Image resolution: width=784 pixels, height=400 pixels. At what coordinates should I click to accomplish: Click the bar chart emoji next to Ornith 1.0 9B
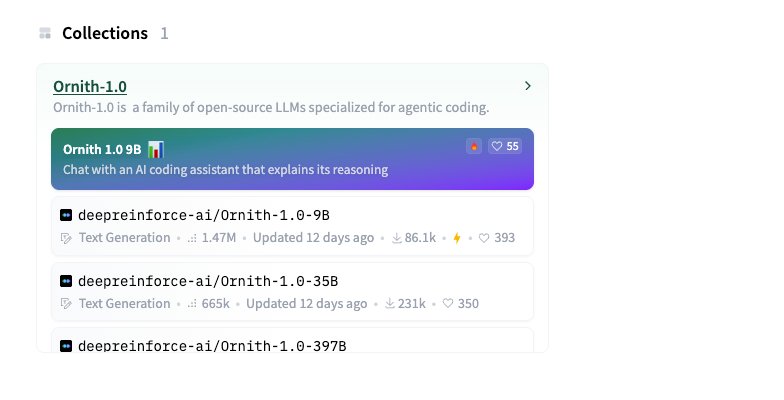(156, 149)
